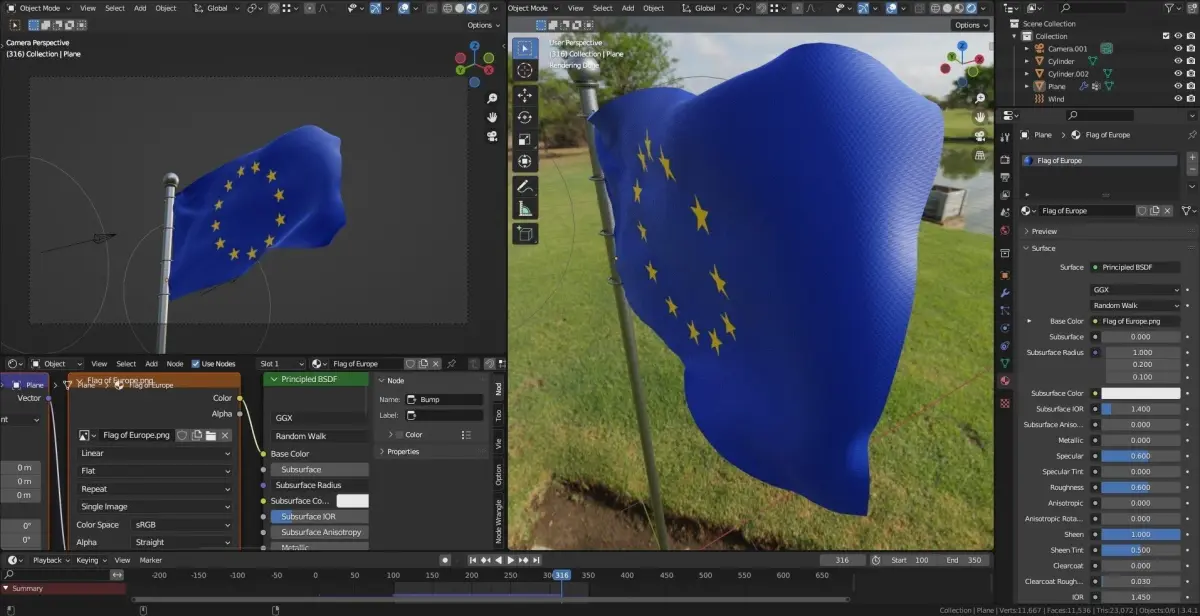Unlink image with X in Flag of Europe.png node
Image resolution: width=1200 pixels, height=616 pixels.
tap(226, 435)
